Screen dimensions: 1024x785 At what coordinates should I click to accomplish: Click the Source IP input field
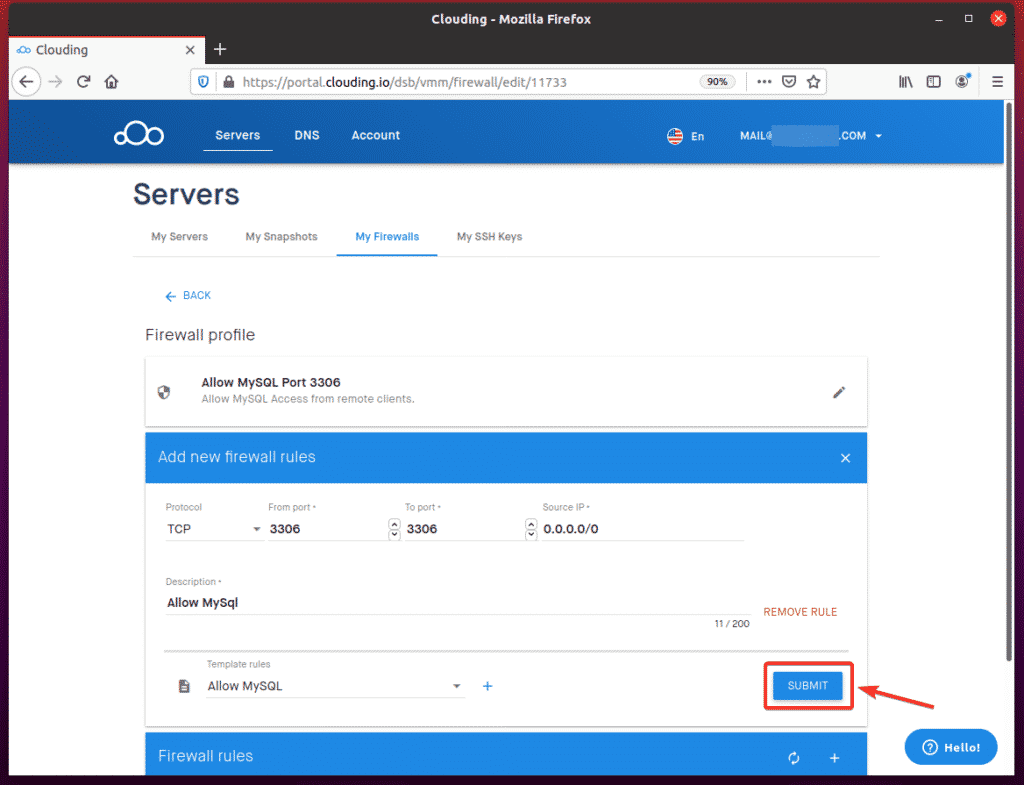coord(642,529)
